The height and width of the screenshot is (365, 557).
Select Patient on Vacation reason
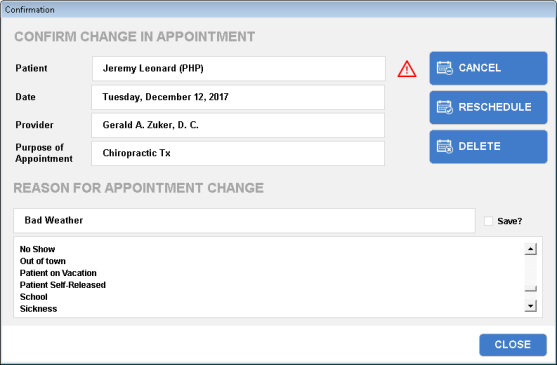click(58, 273)
